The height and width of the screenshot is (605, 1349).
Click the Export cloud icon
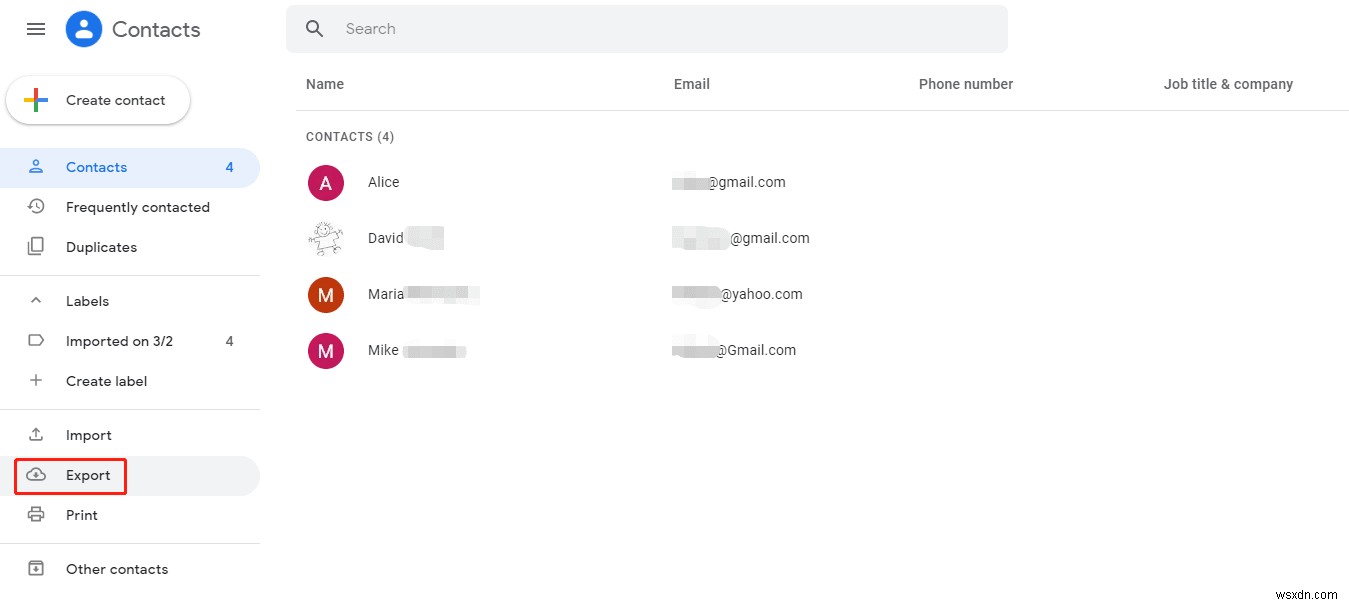[36, 475]
